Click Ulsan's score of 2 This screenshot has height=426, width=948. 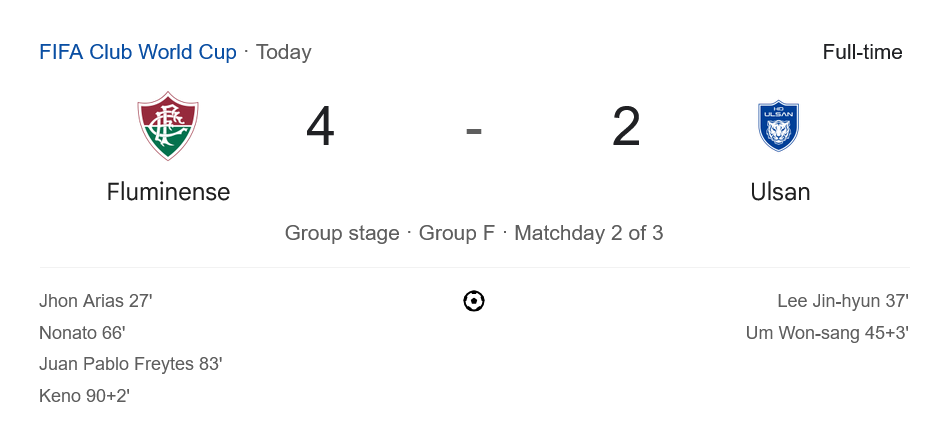[x=626, y=128]
